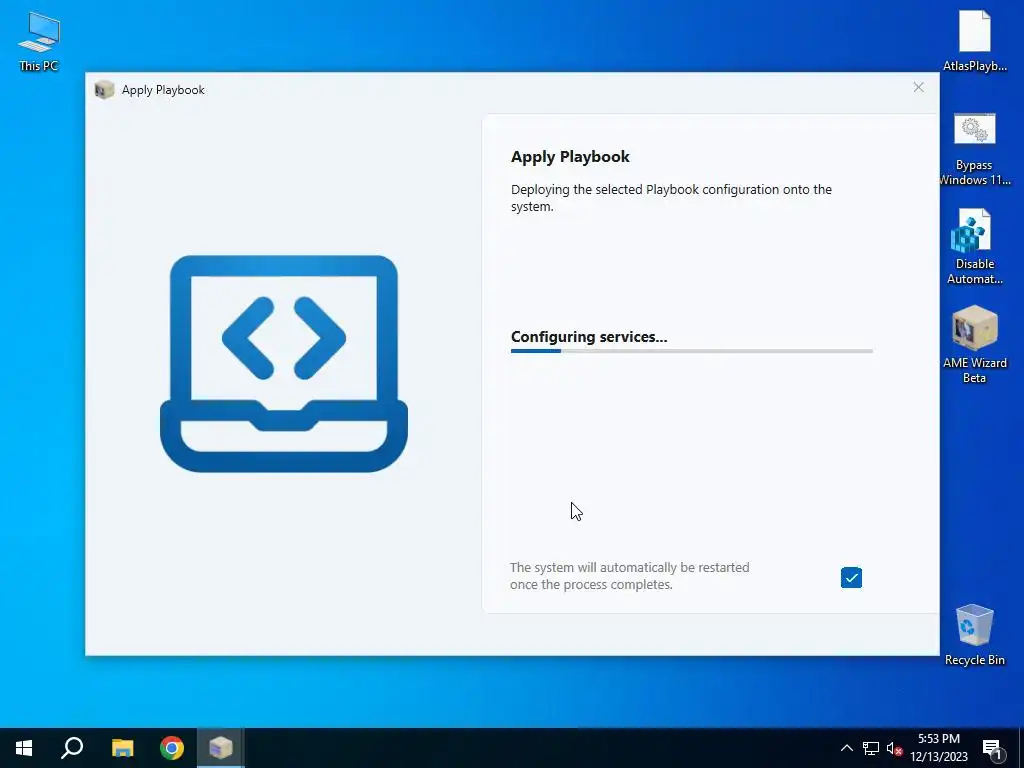Click the "Apply Playbook" window title text
The width and height of the screenshot is (1024, 768).
(163, 90)
